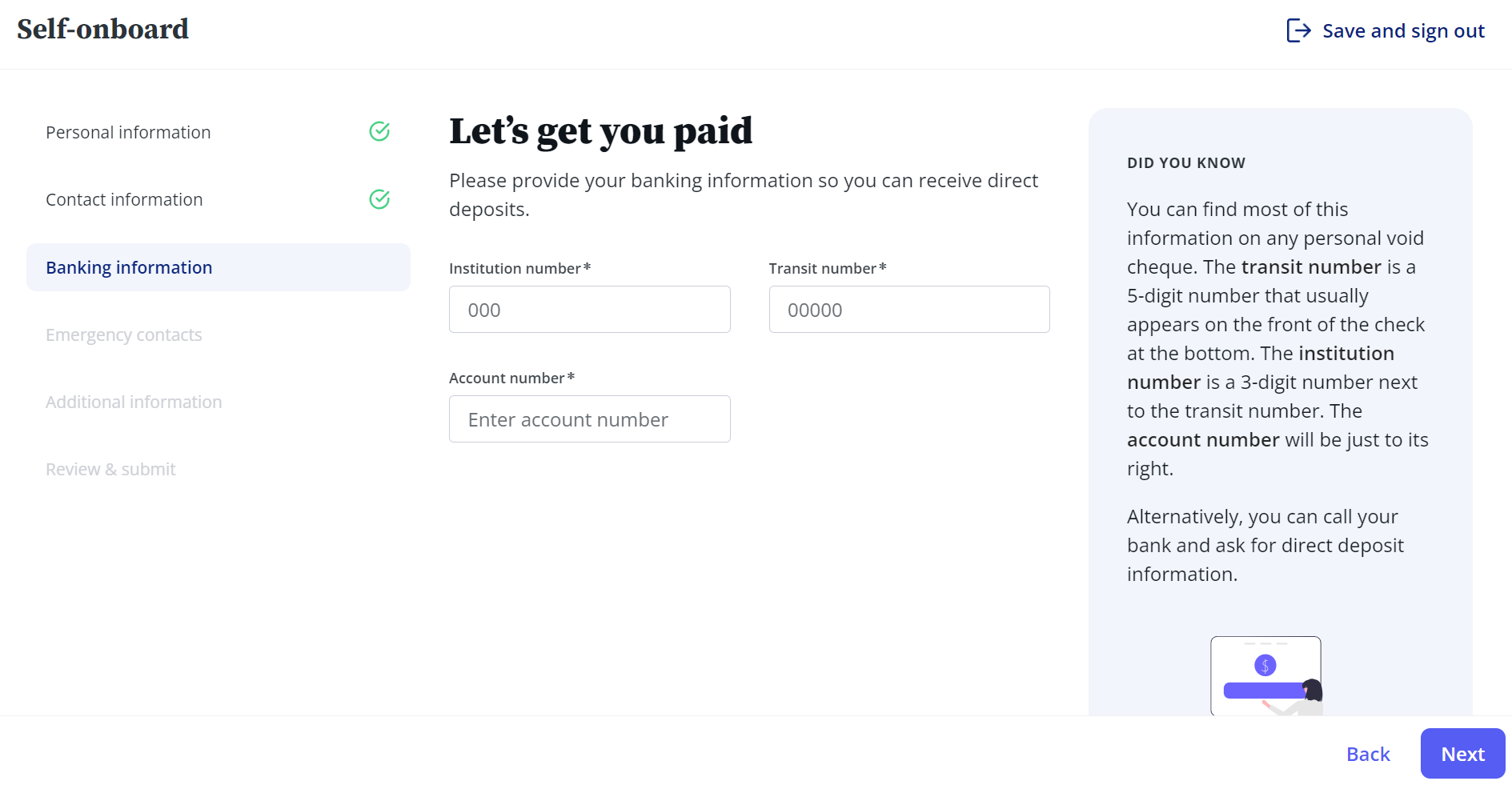
Task: Click the sign out arrow icon
Action: [1298, 30]
